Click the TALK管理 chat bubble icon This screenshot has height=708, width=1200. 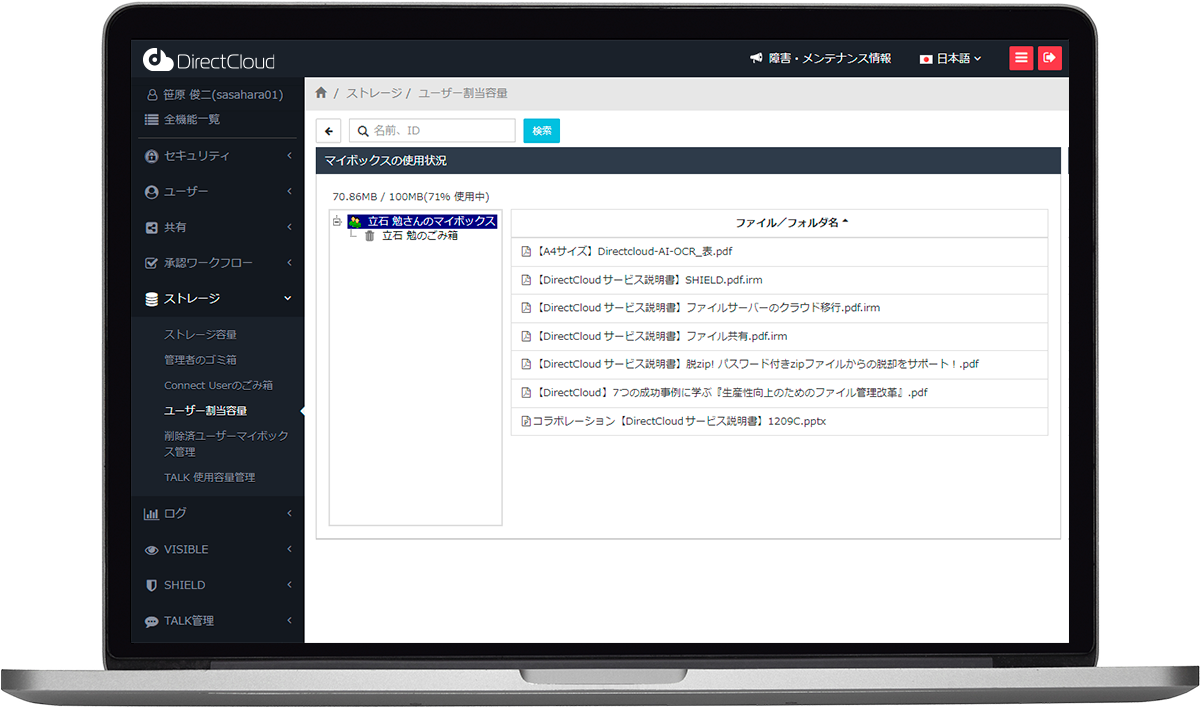pyautogui.click(x=151, y=621)
